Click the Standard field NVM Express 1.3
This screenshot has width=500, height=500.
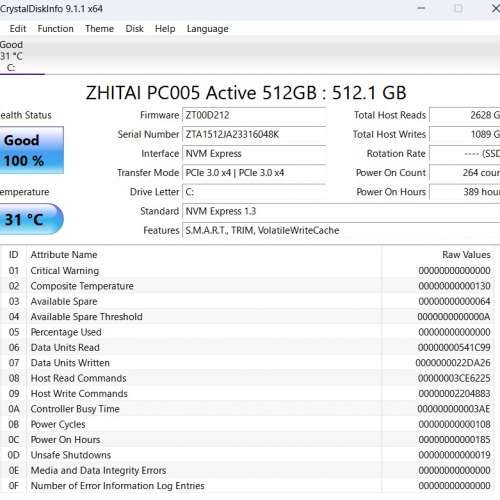coord(341,211)
